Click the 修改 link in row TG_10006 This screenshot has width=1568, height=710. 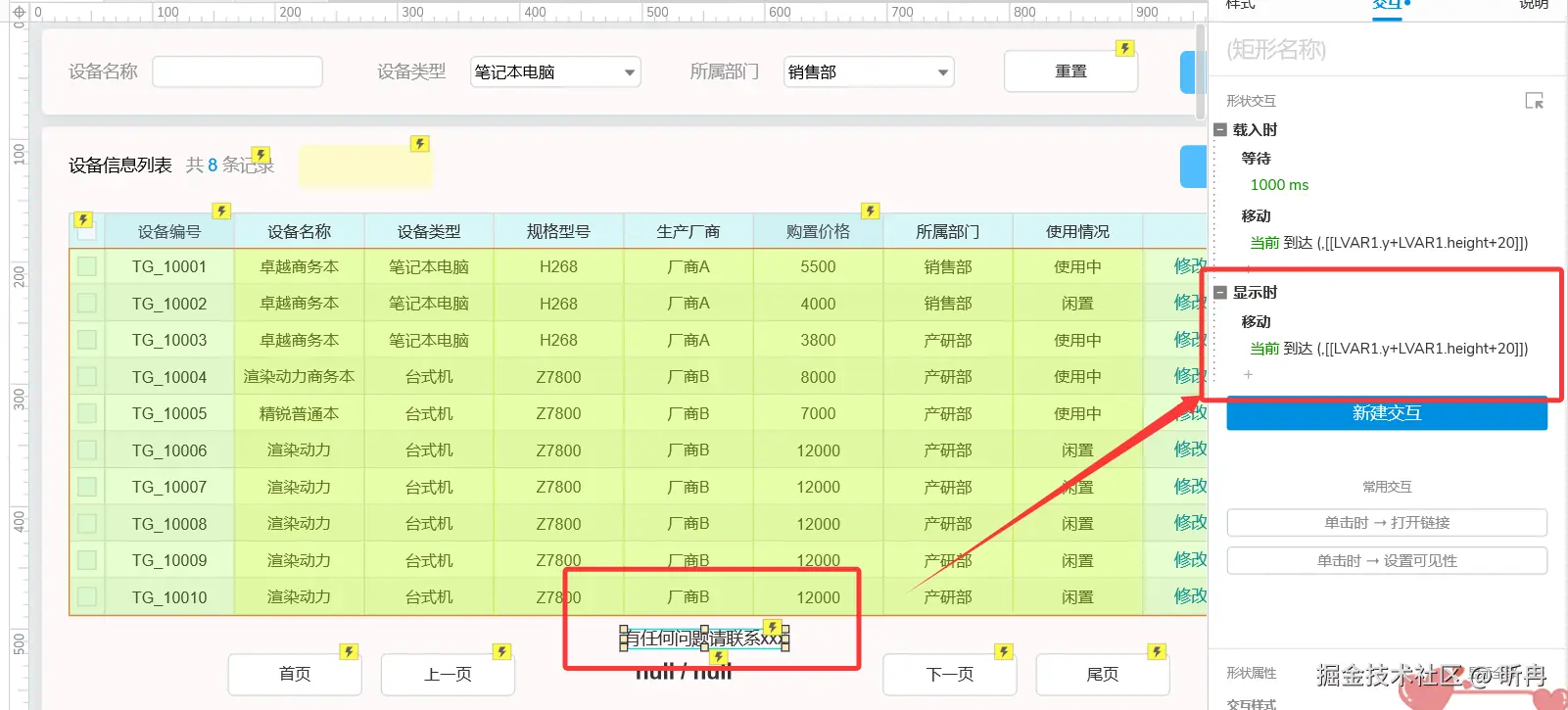click(x=1190, y=450)
